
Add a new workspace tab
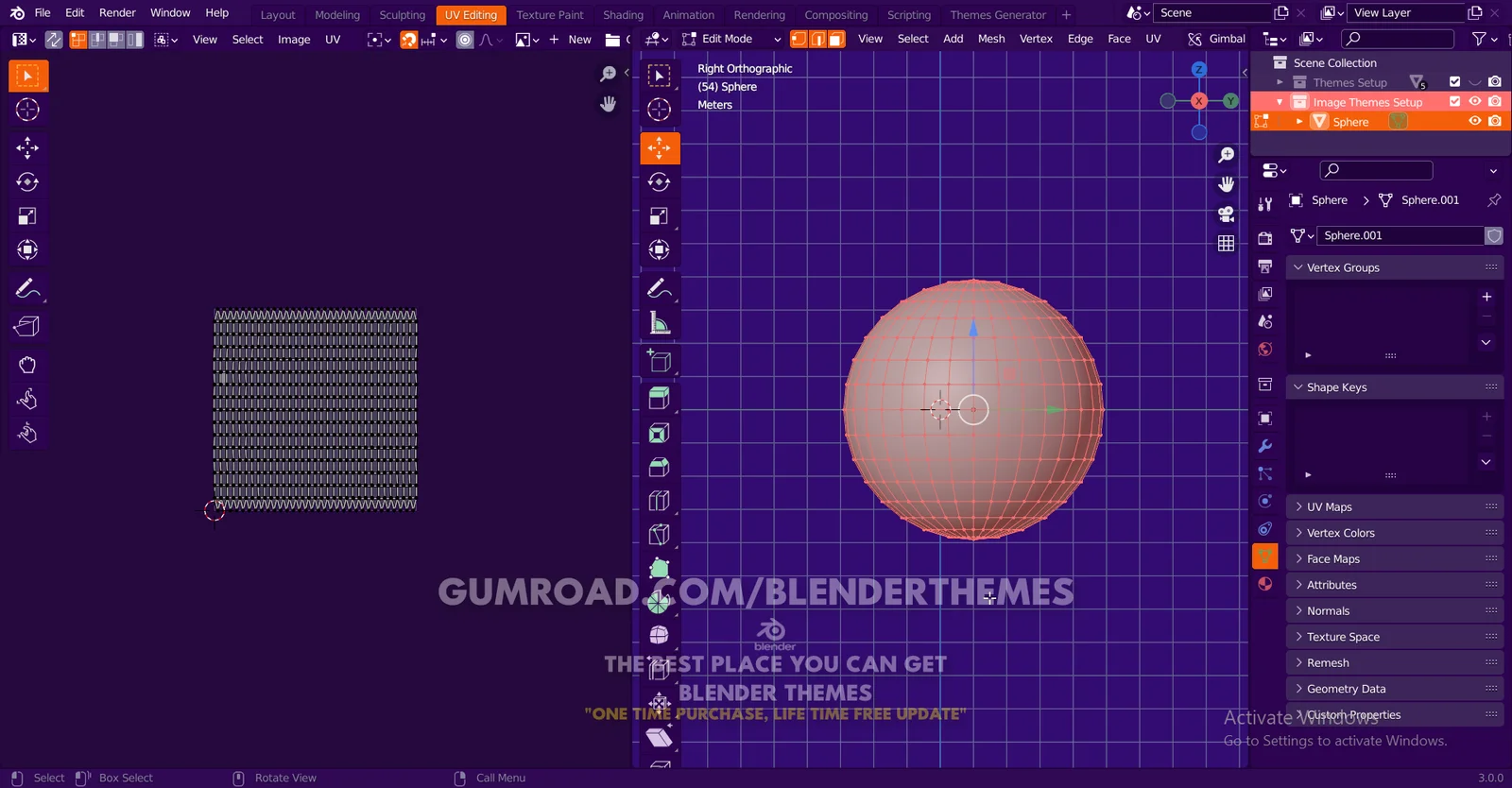click(x=1067, y=15)
